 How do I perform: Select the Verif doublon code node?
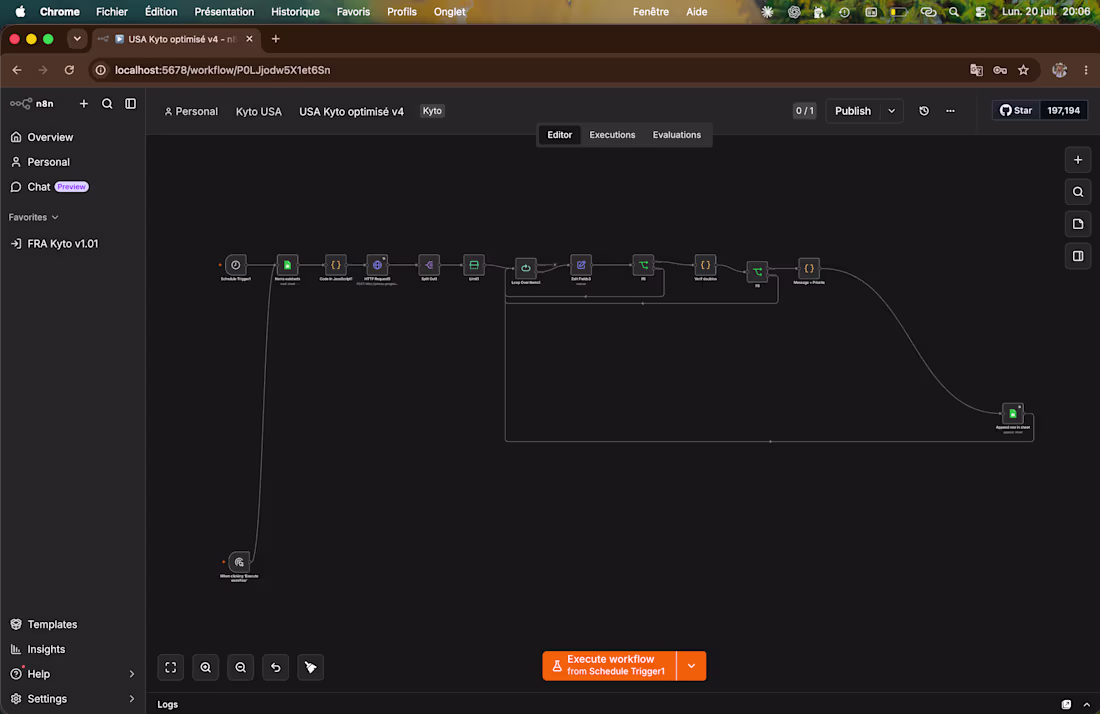click(705, 265)
